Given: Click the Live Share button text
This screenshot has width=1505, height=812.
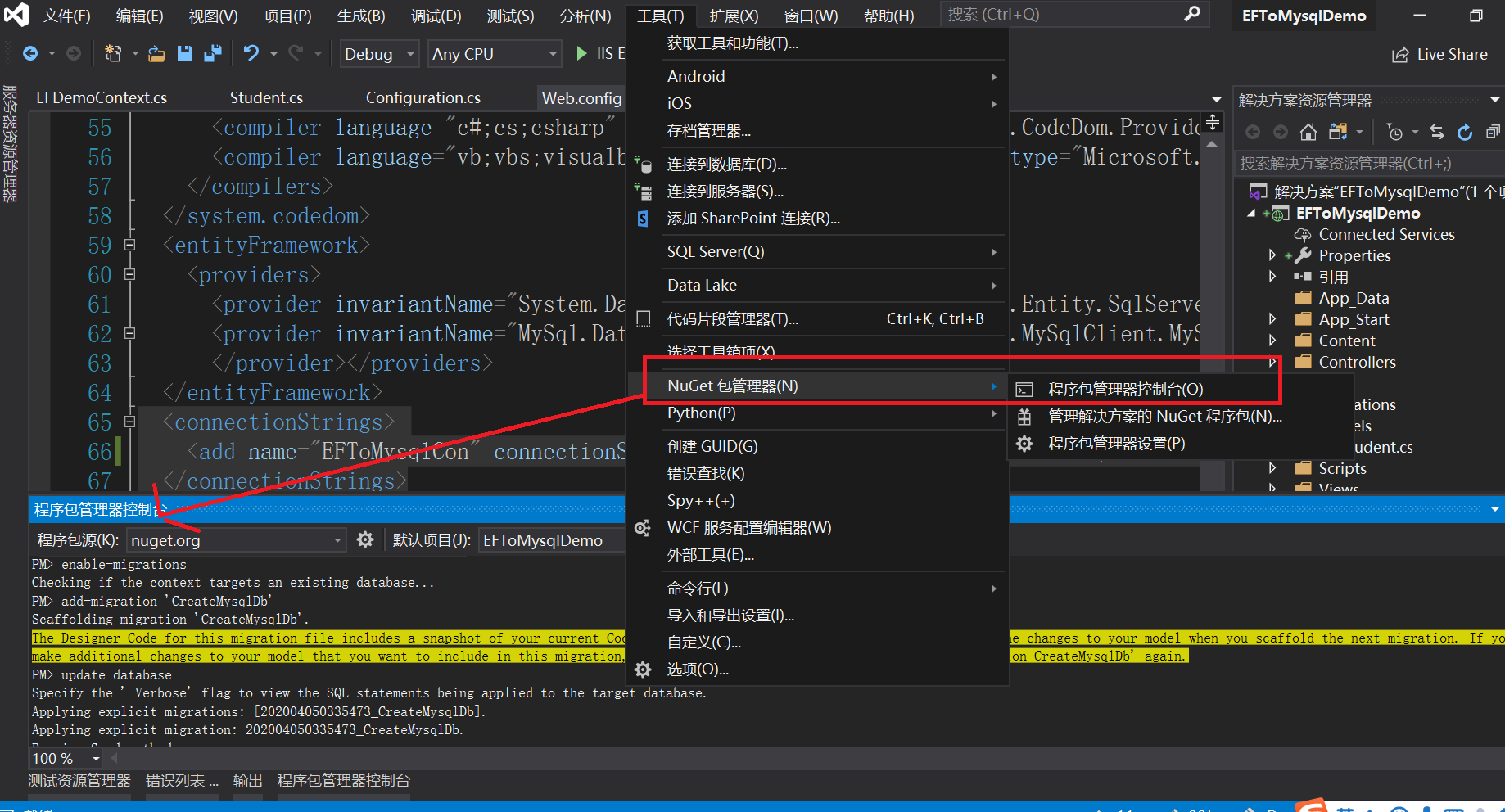Looking at the screenshot, I should (1452, 55).
